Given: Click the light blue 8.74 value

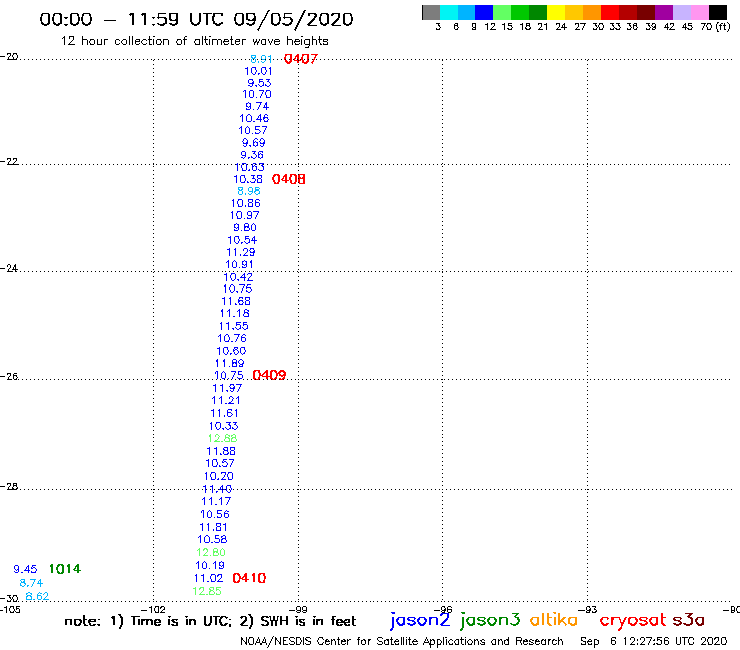Looking at the screenshot, I should click(31, 583).
